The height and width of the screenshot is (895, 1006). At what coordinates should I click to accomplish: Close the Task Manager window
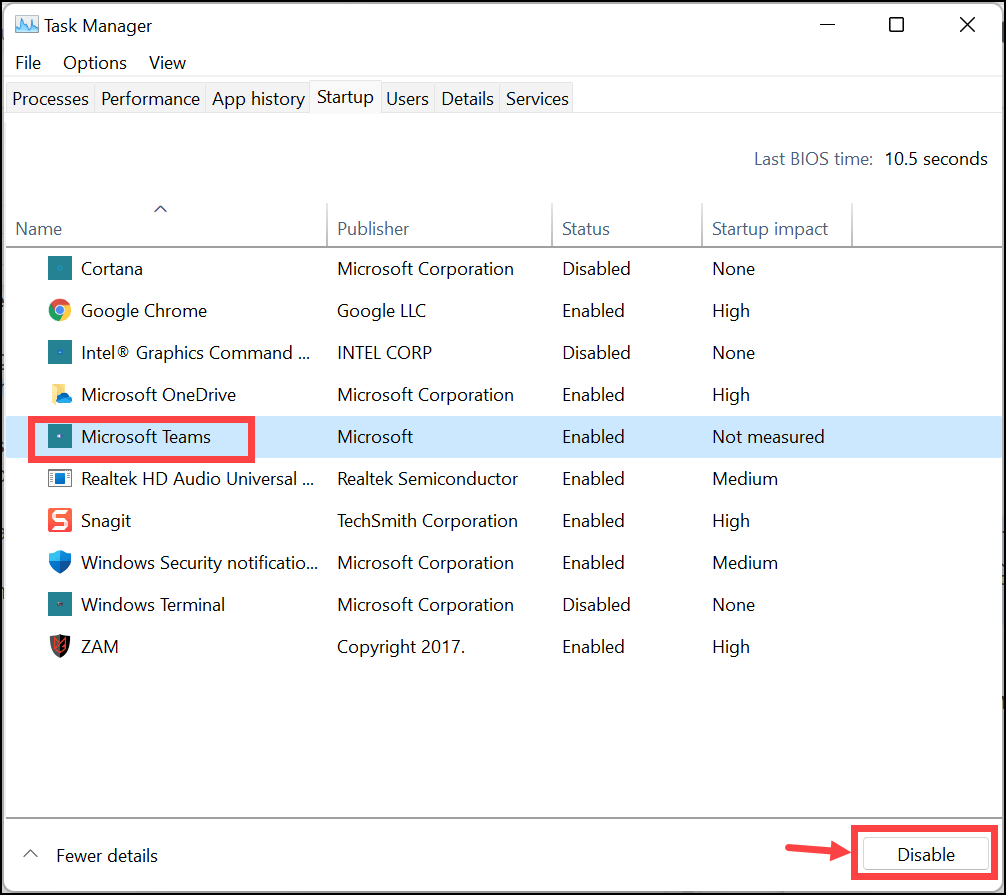pos(967,25)
